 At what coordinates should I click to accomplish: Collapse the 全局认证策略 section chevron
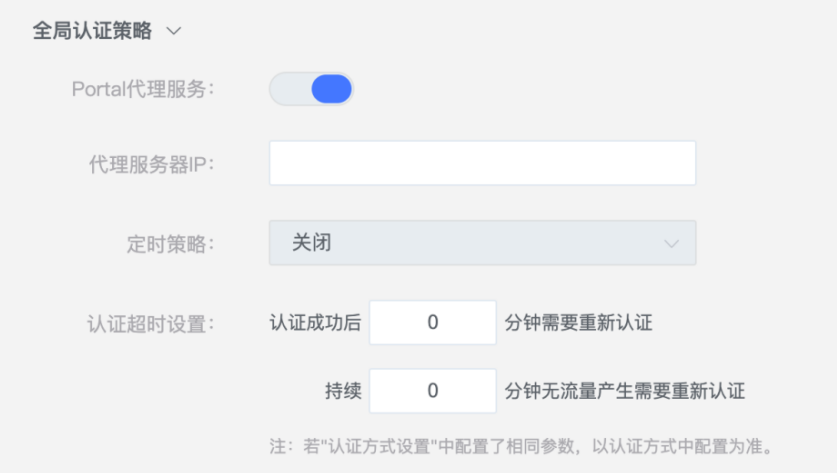pyautogui.click(x=173, y=31)
